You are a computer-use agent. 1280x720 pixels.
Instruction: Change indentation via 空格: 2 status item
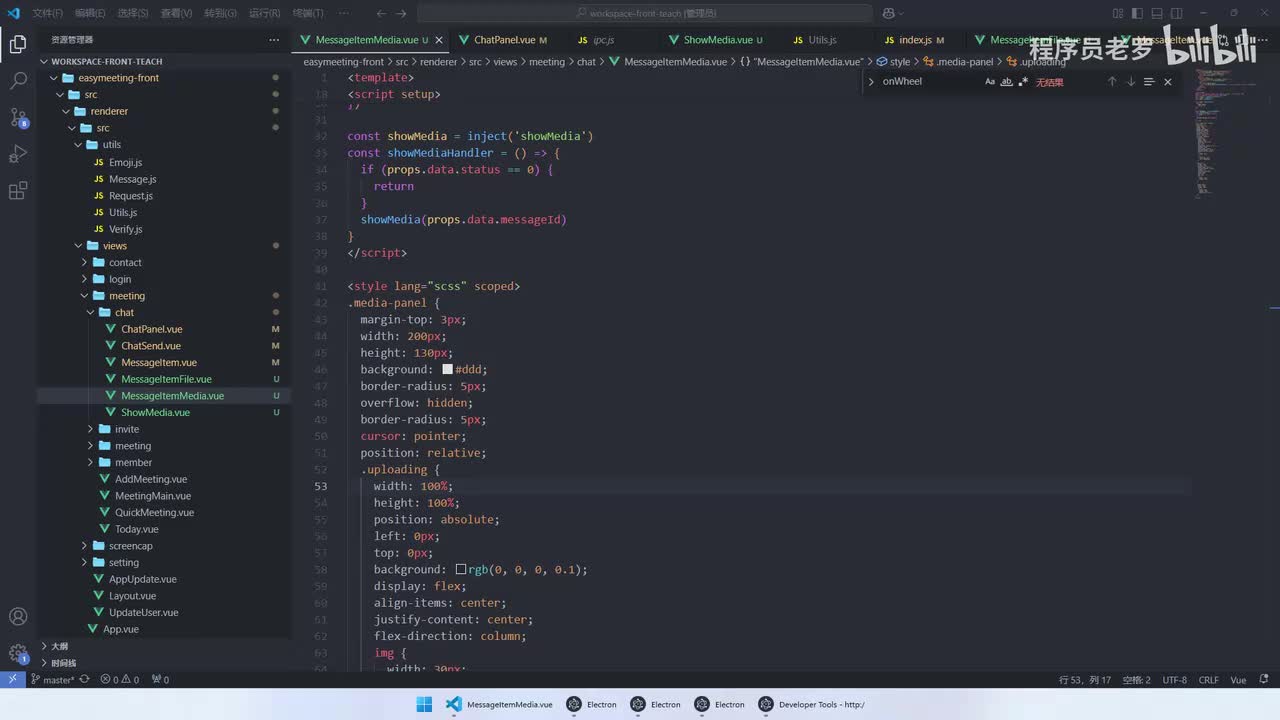[1136, 680]
